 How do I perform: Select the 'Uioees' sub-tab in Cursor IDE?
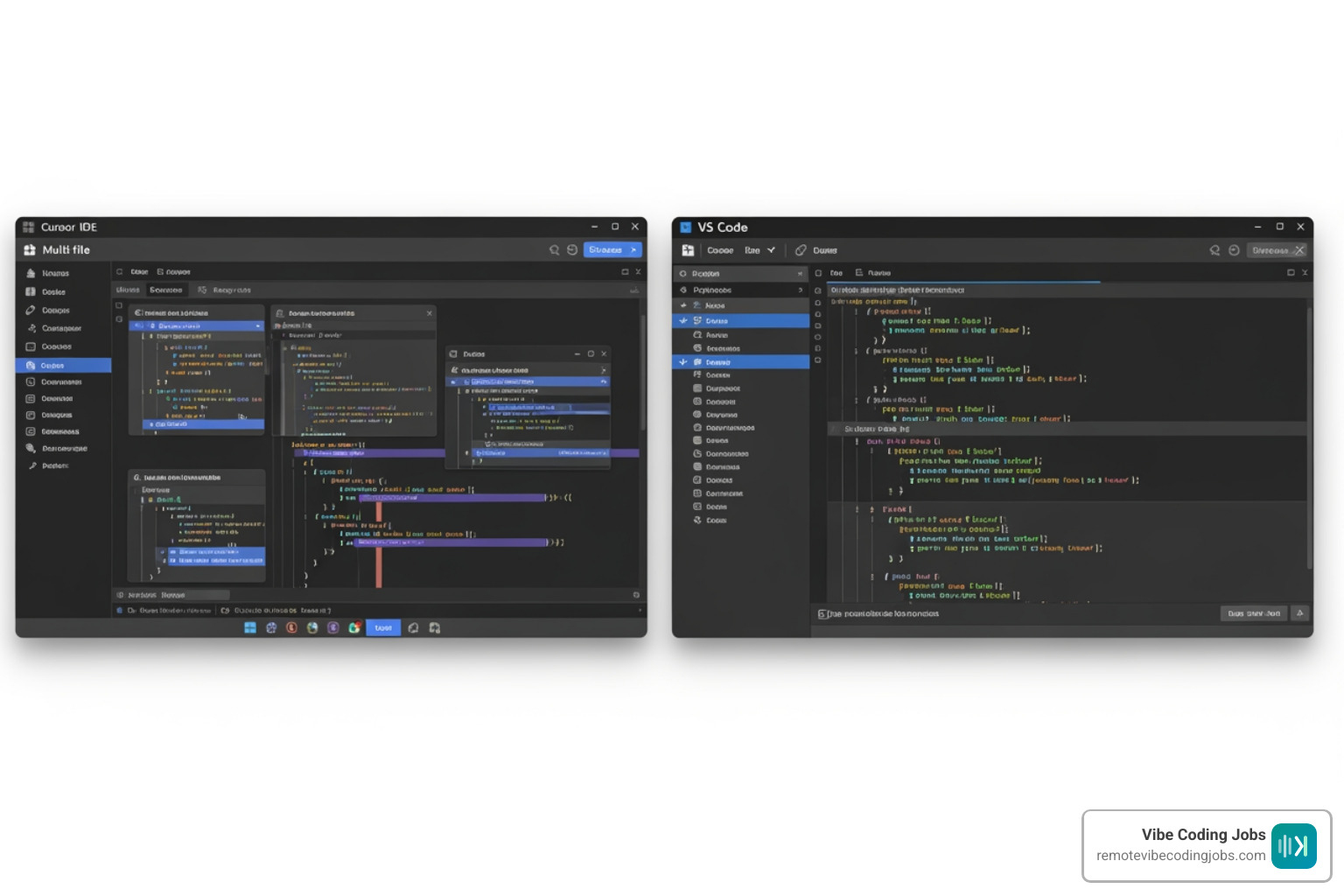(x=128, y=290)
